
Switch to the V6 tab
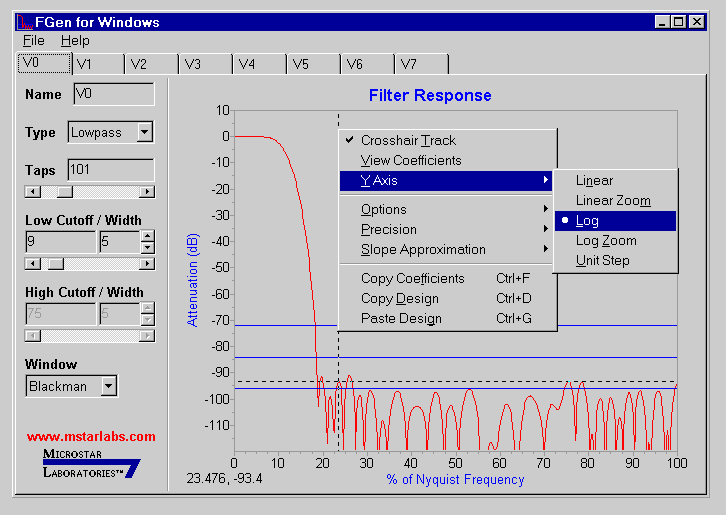(x=369, y=64)
